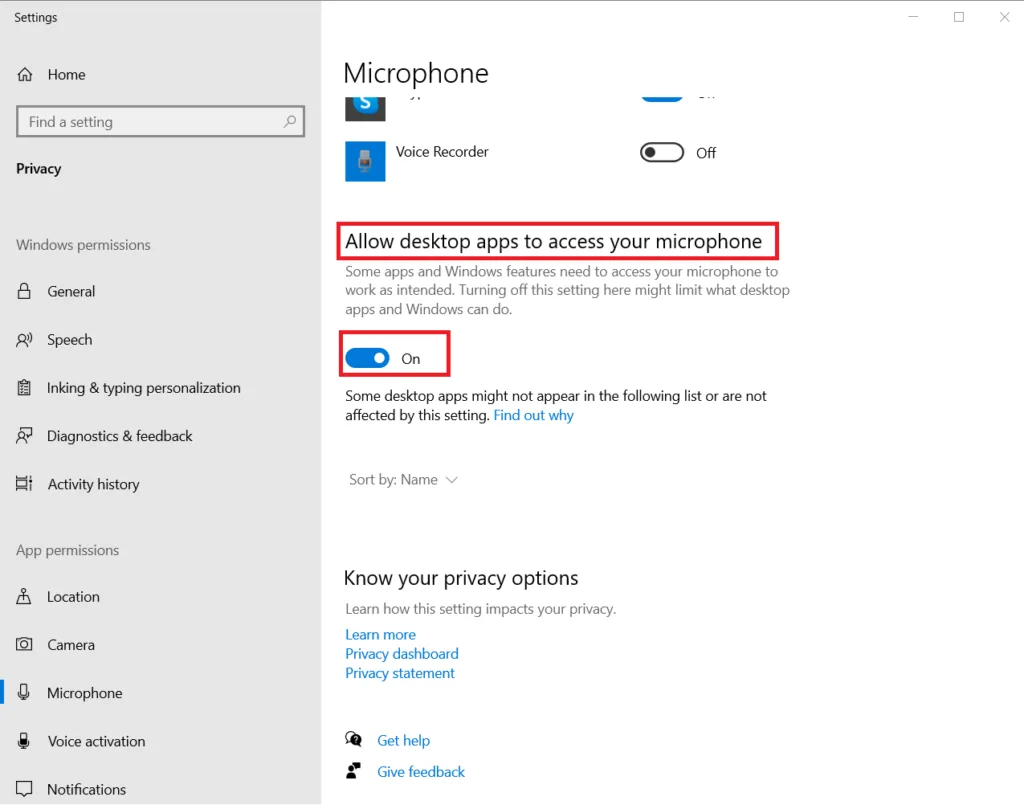
Task: Expand the search magnifier in Find a setting
Action: coord(289,121)
